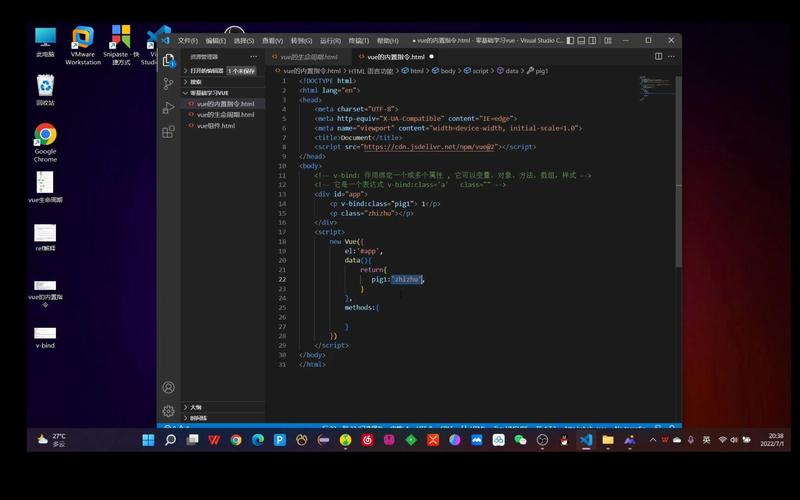Click the data breadcrumb item
The height and width of the screenshot is (500, 800).
508,71
